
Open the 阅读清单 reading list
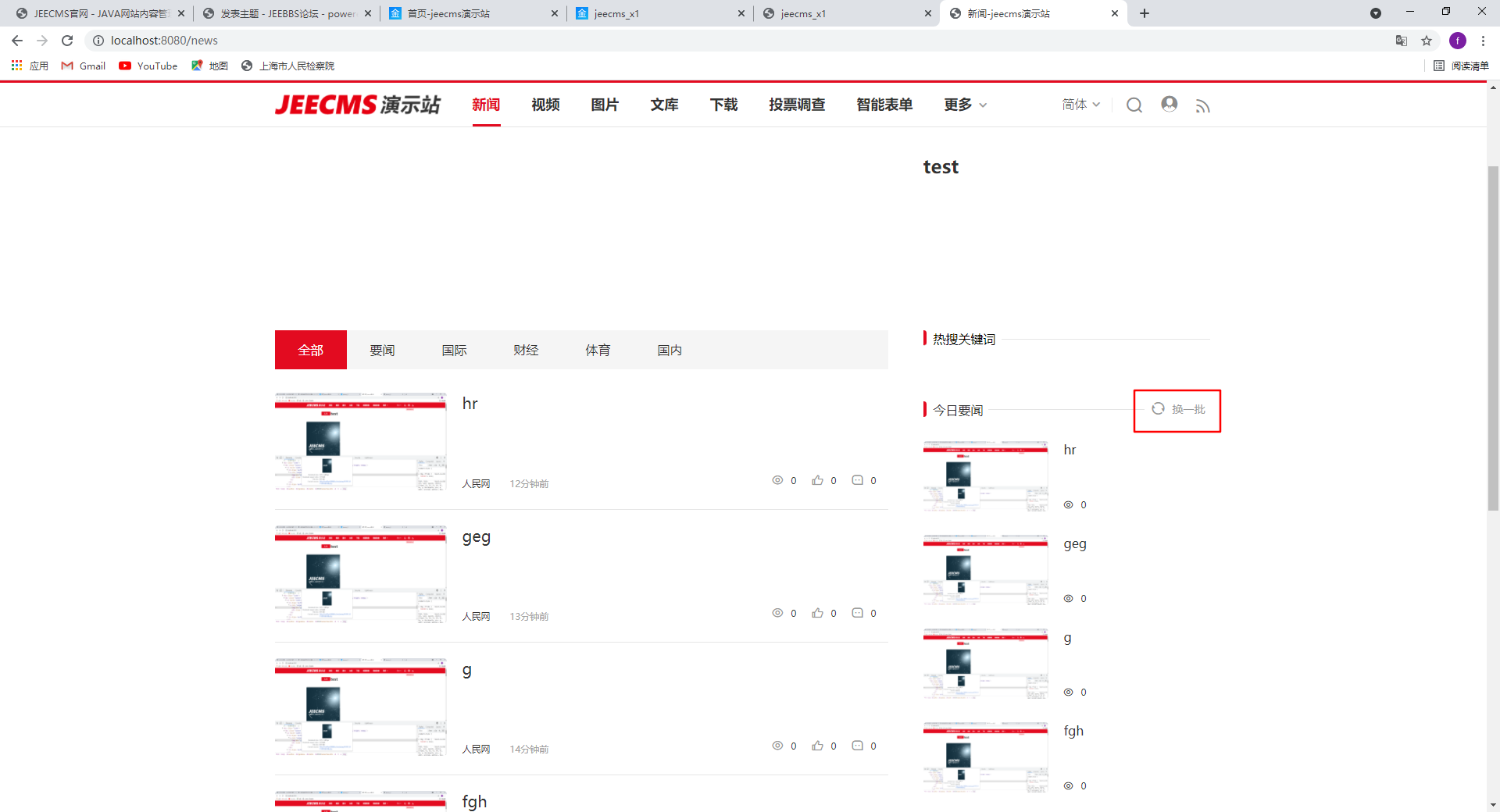[1461, 66]
